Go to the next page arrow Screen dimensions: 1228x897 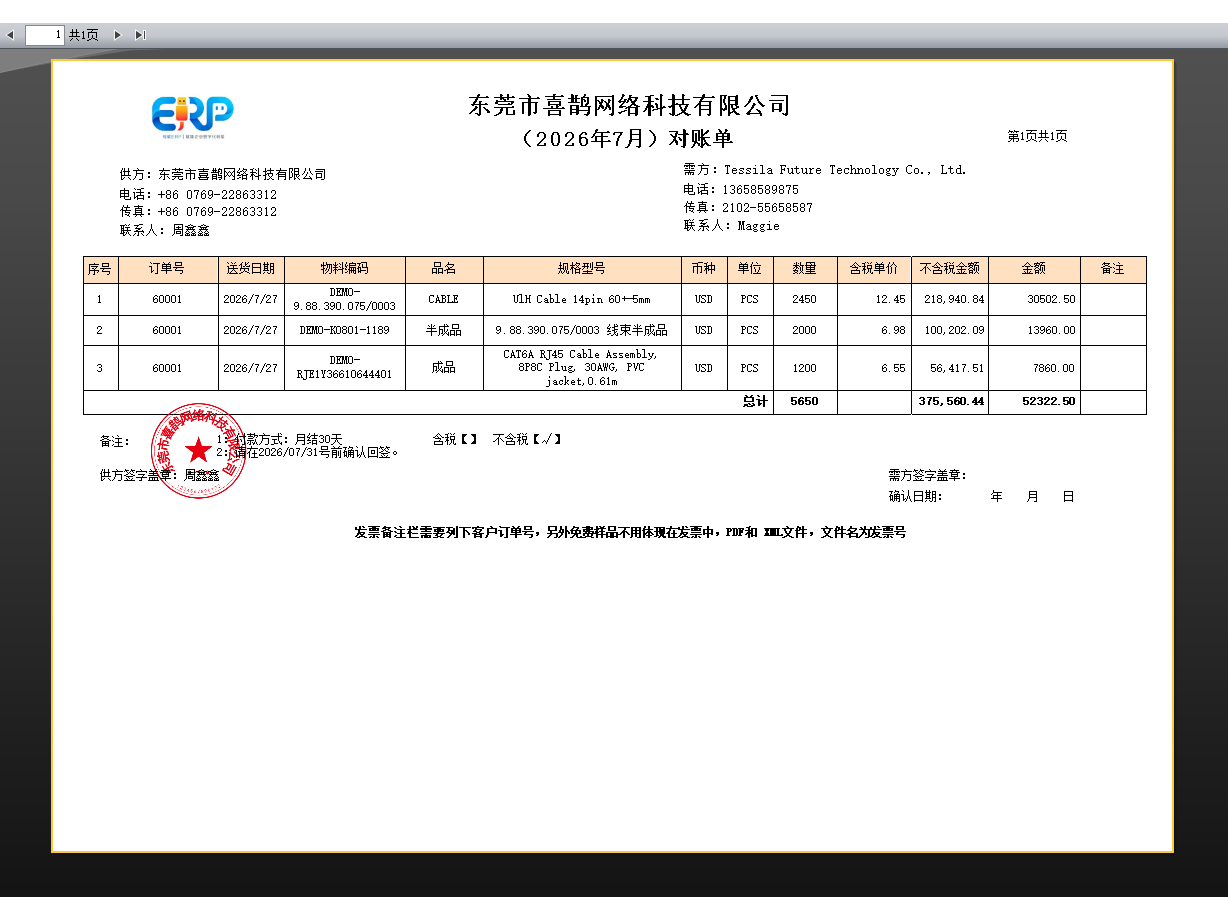tap(118, 35)
